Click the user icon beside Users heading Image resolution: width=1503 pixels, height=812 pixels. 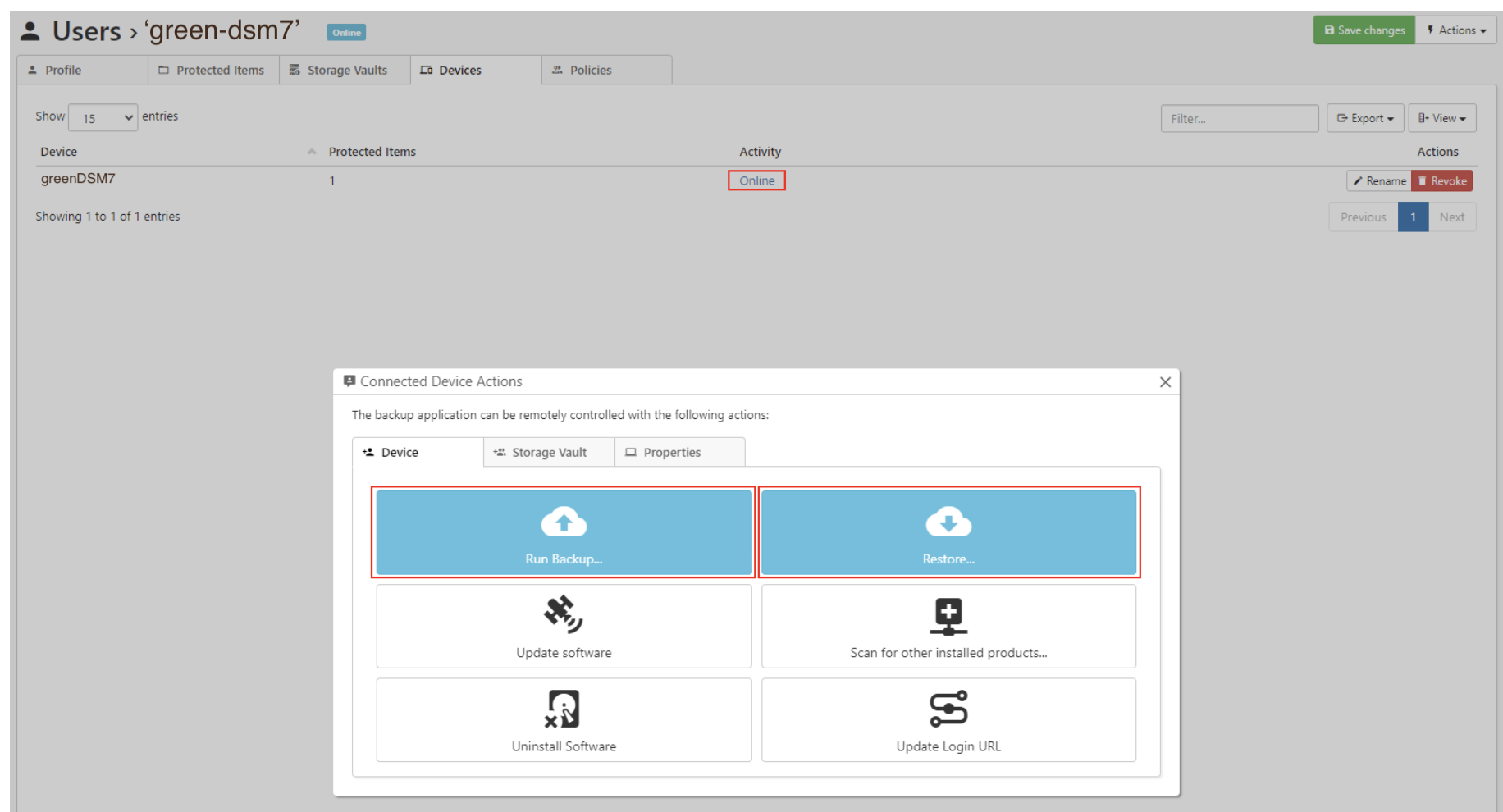point(30,31)
